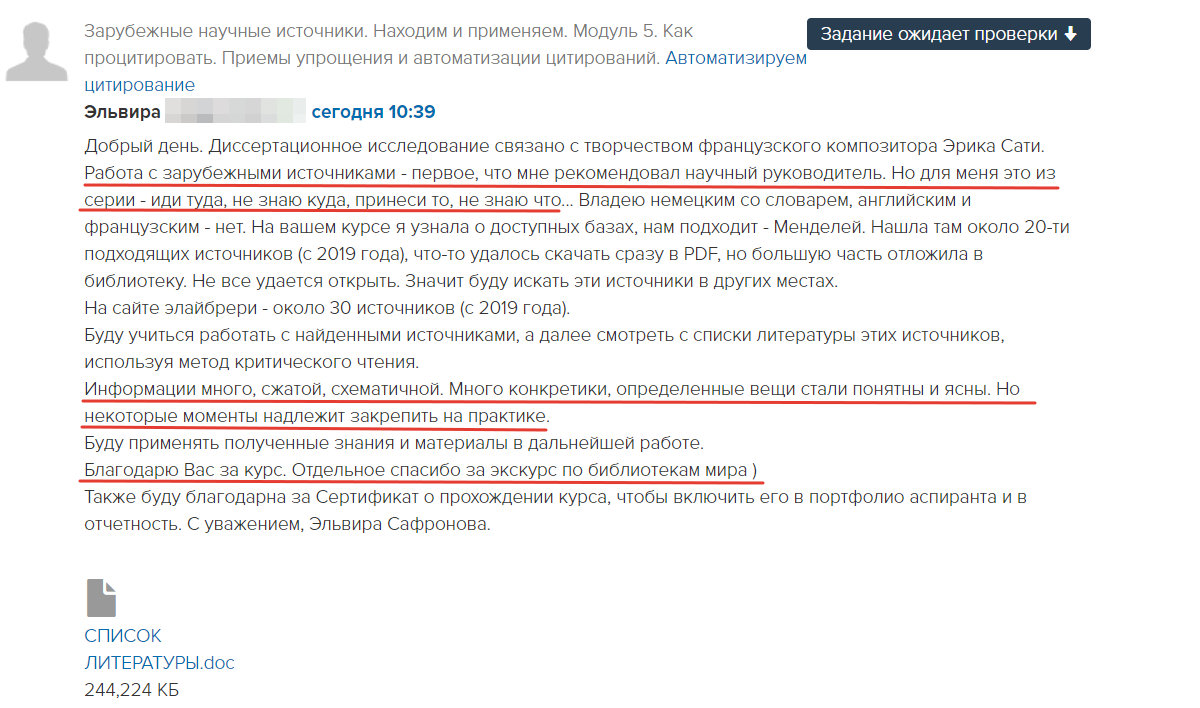Click the "СПИСОК" attachment title
Screen dimensions: 1200x708
[x=123, y=636]
